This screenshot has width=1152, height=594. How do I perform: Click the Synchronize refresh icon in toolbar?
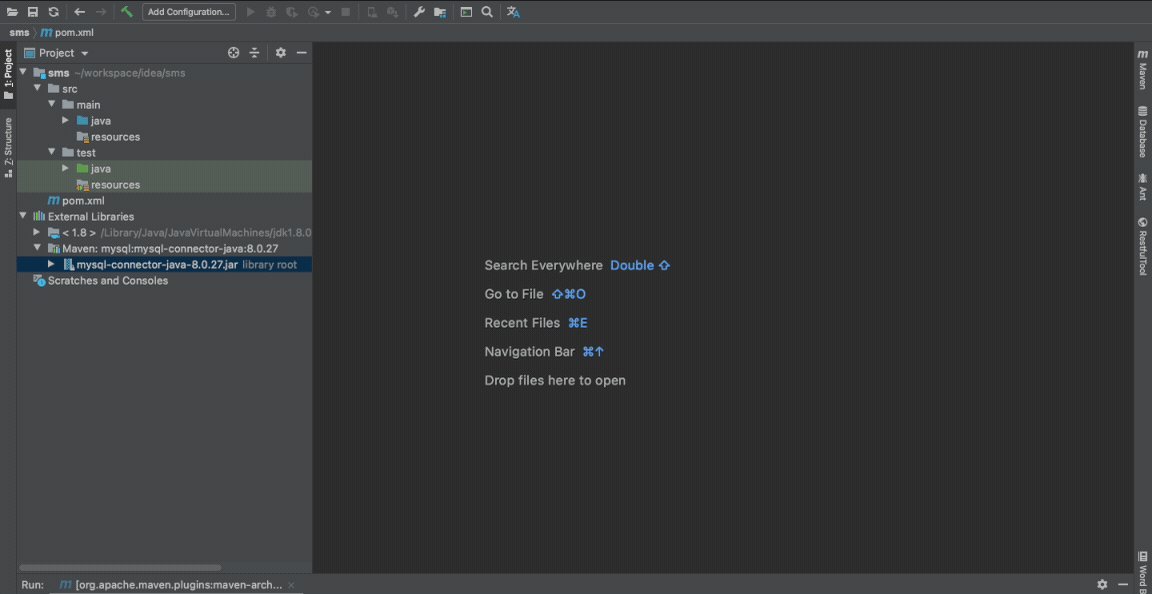[53, 12]
